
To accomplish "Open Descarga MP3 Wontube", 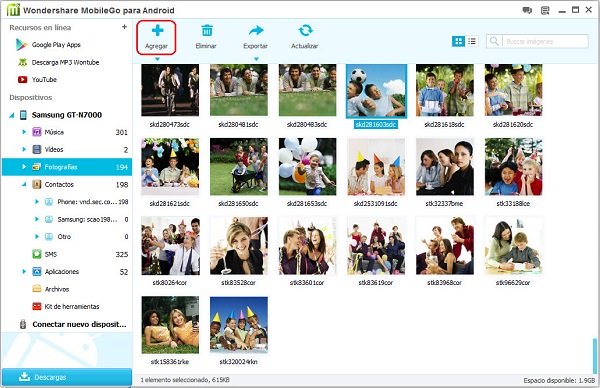I will tap(65, 62).
